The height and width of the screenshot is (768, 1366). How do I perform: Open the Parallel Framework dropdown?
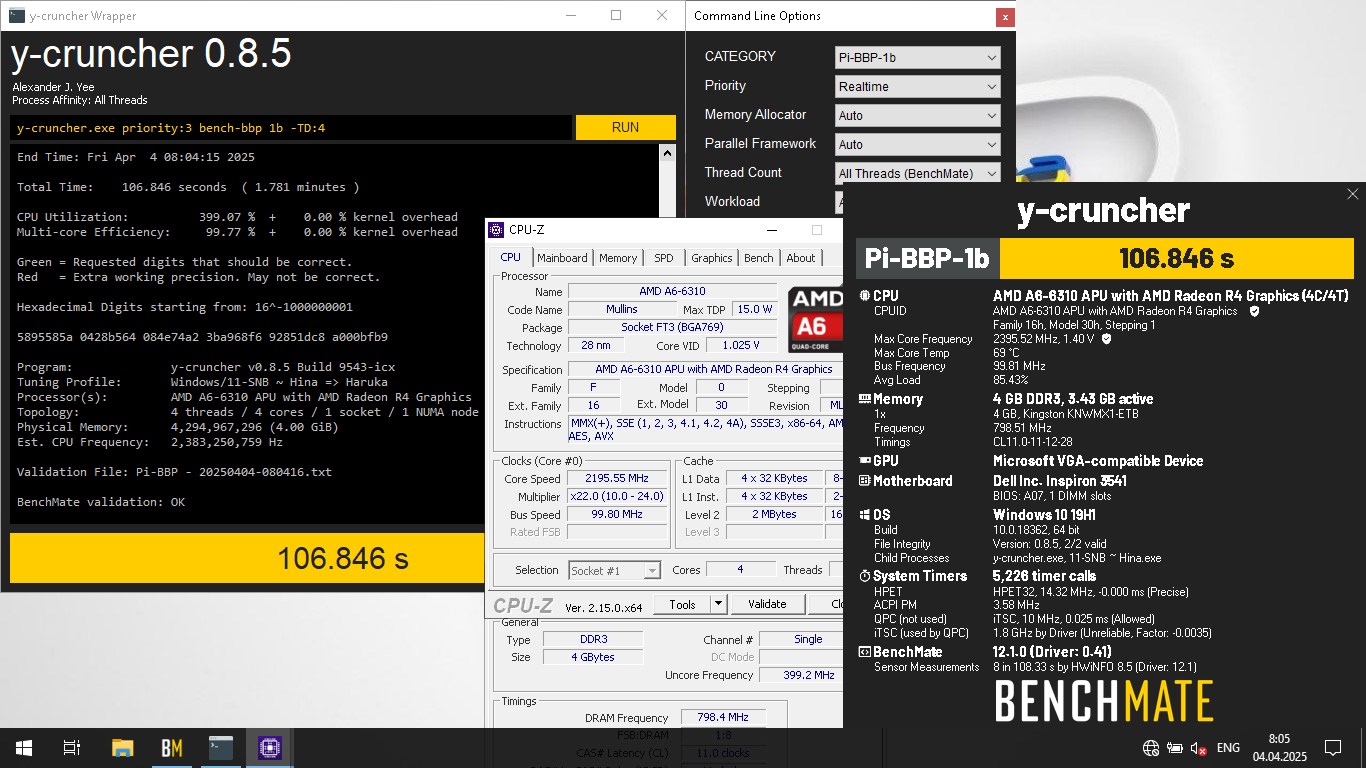[x=917, y=144]
